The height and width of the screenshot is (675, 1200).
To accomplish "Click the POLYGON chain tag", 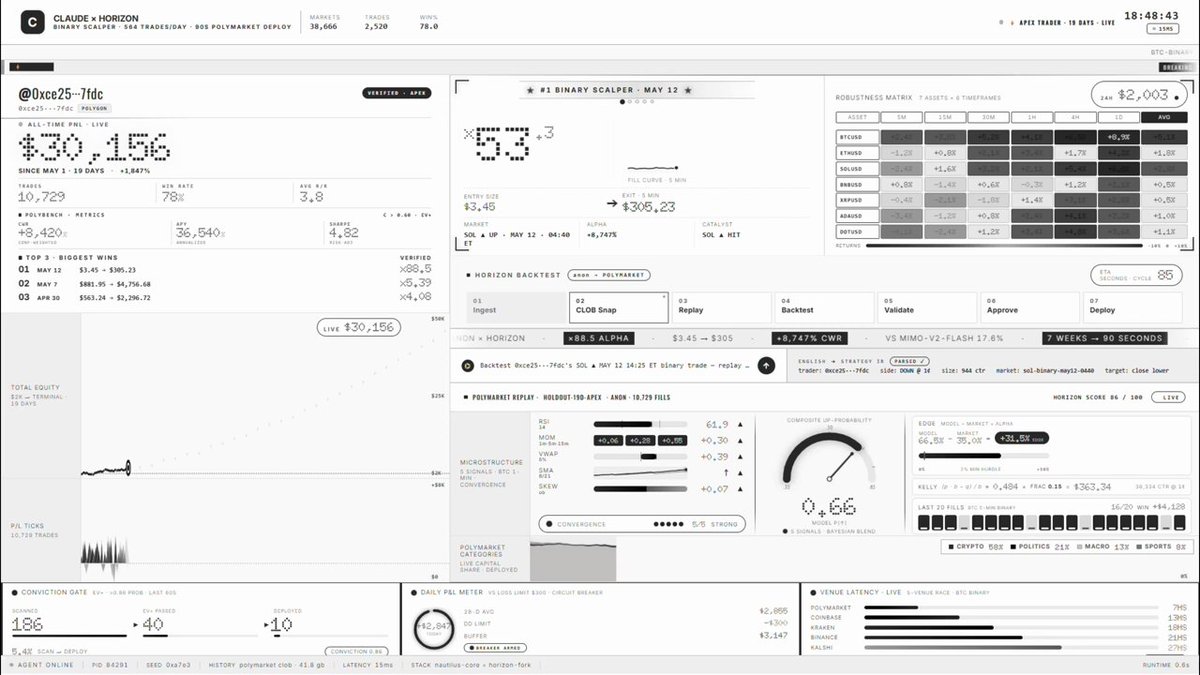I will point(96,107).
